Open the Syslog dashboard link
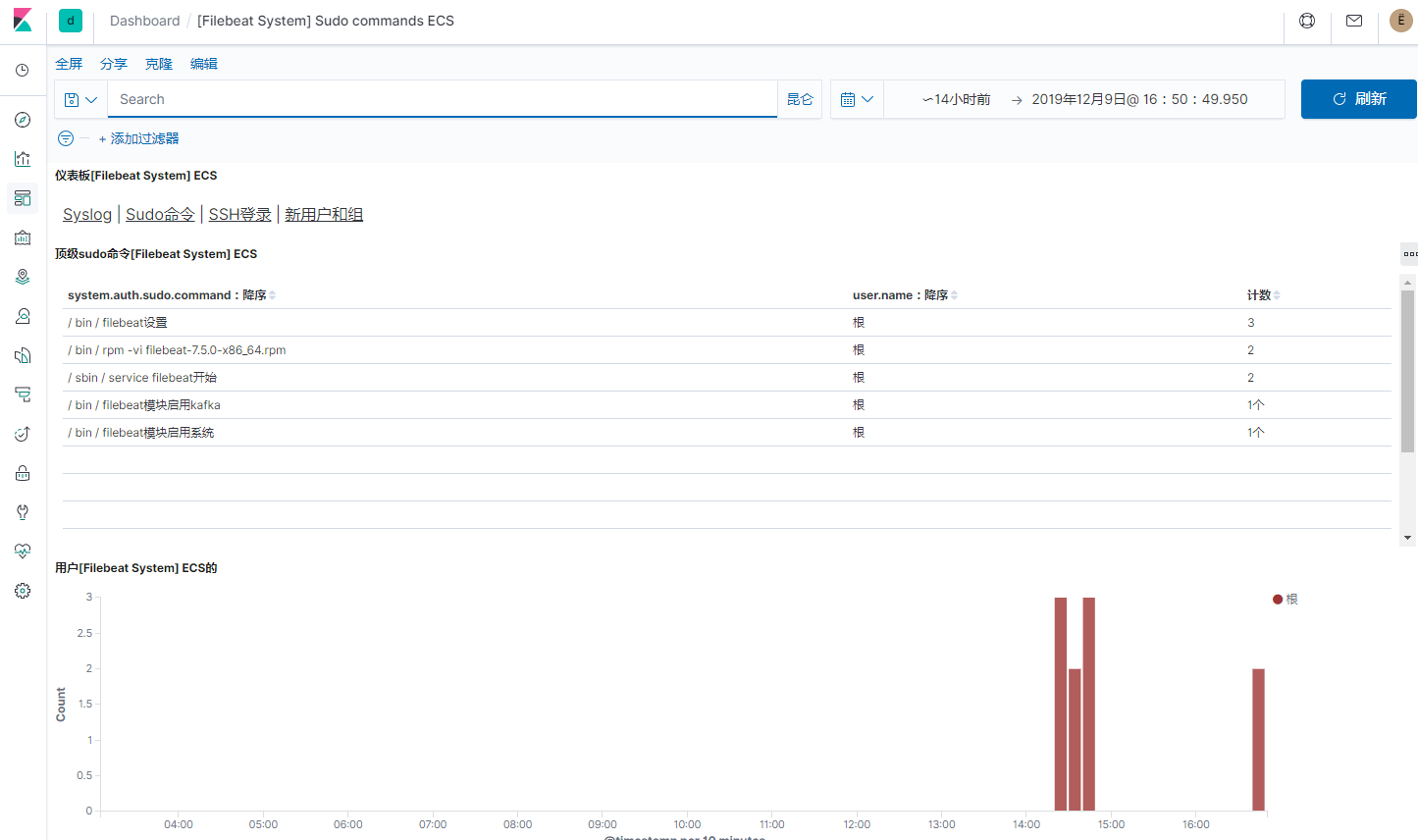 pyautogui.click(x=87, y=214)
